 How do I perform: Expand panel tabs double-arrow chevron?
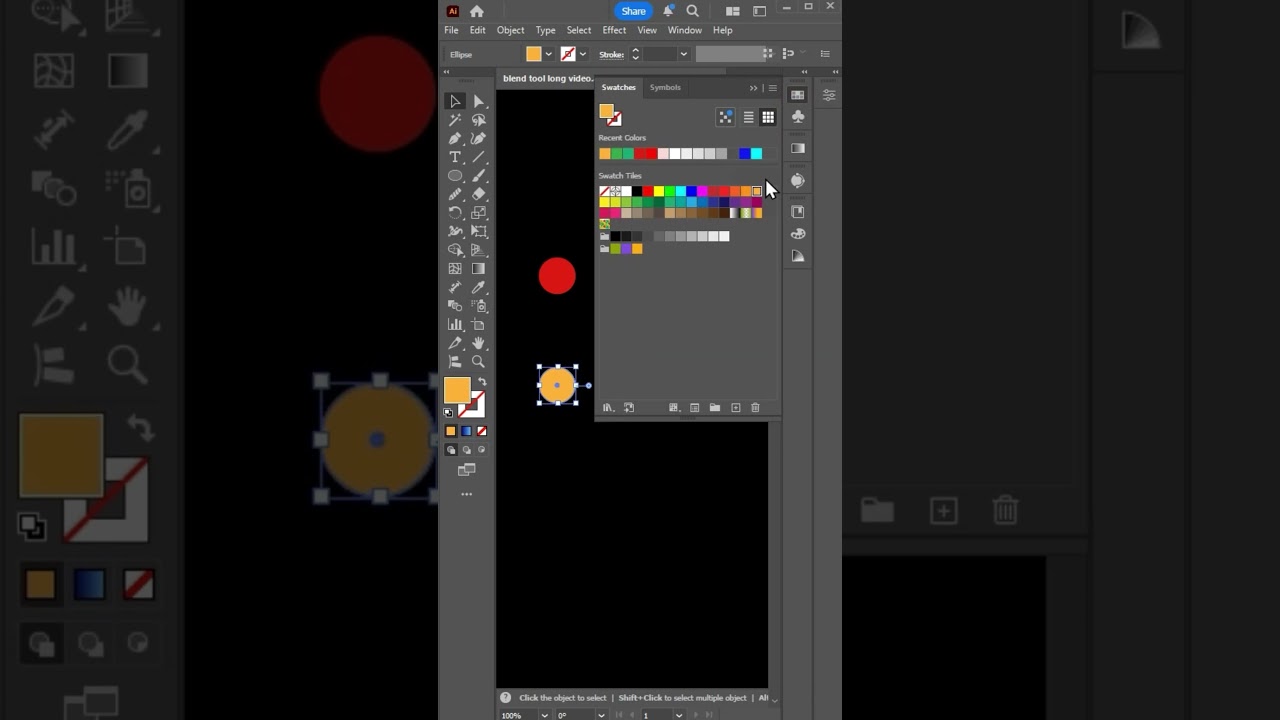click(x=754, y=88)
